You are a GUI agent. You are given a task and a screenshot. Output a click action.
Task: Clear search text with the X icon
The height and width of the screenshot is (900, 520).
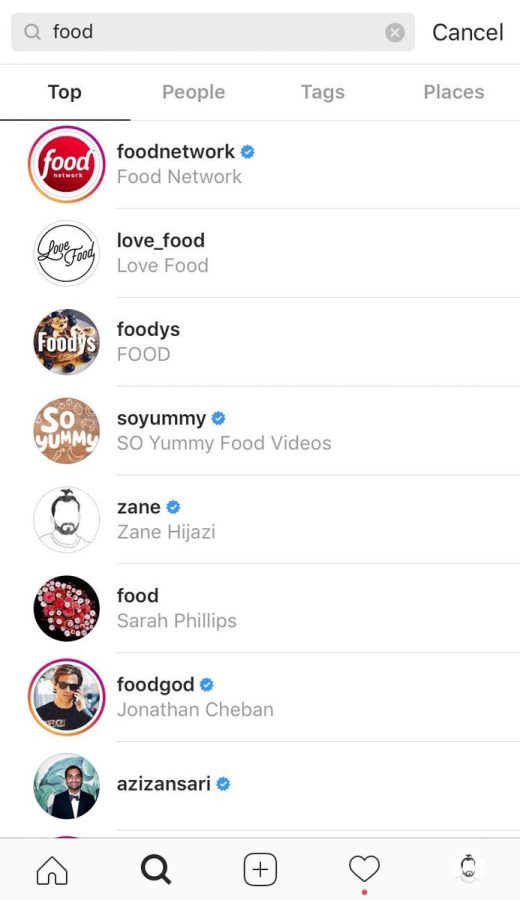click(395, 33)
